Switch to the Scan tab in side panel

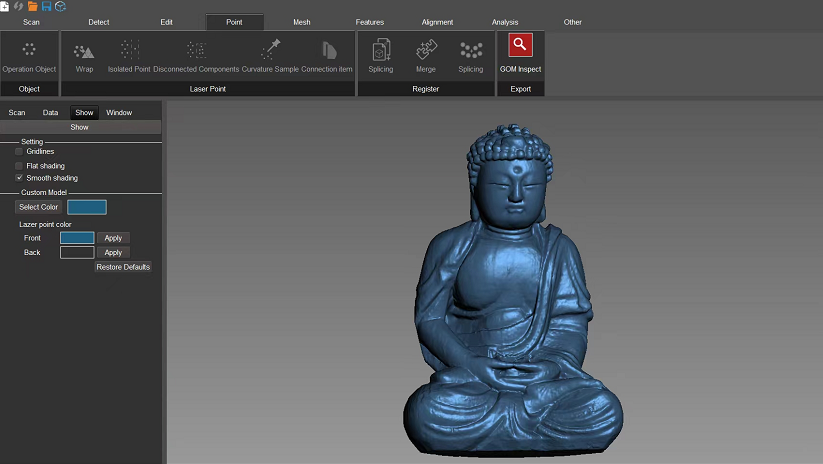point(17,112)
